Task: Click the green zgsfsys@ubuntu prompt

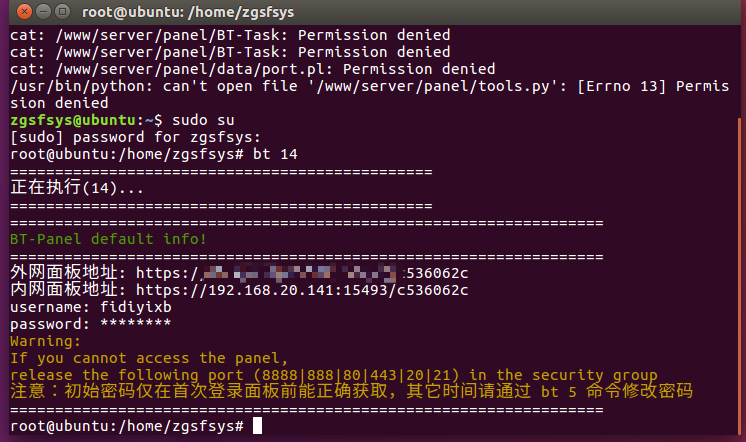Action: [x=73, y=120]
